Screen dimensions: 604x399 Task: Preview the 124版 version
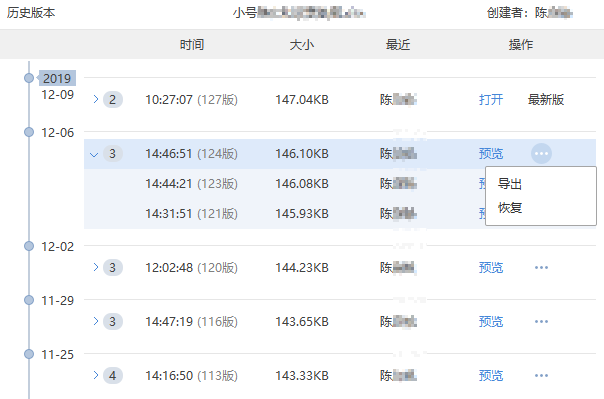click(491, 154)
